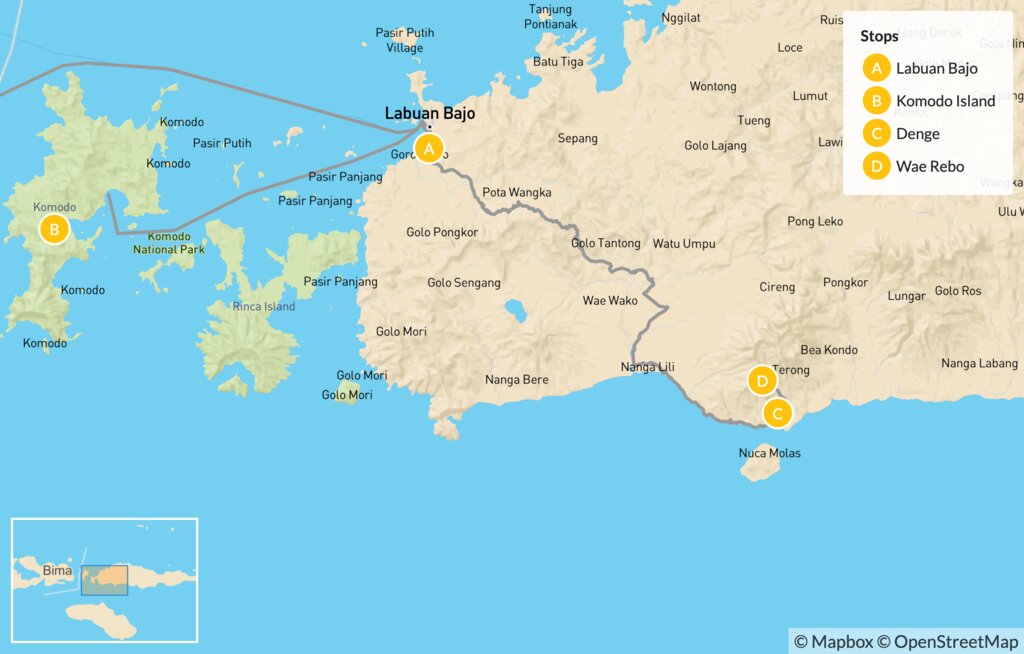1024x654 pixels.
Task: Click the B circle icon in Stops legend
Action: pyautogui.click(x=877, y=101)
